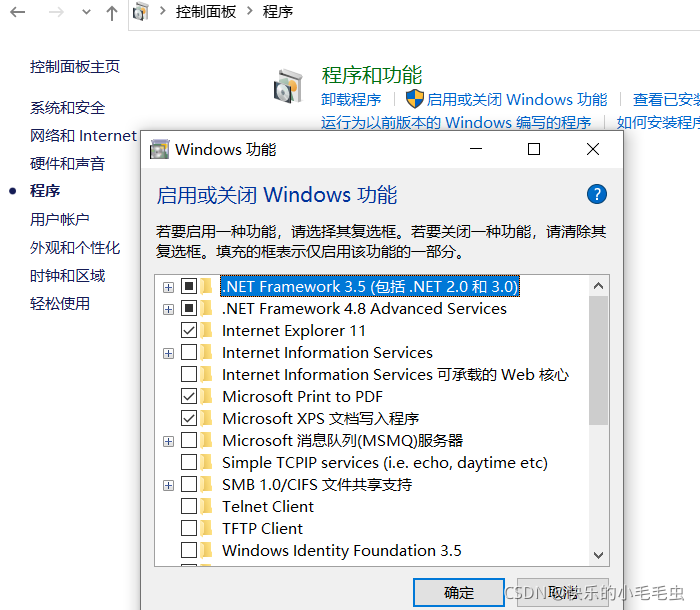Image resolution: width=700 pixels, height=610 pixels.
Task: Open 系统和安全 category
Action: (x=67, y=108)
